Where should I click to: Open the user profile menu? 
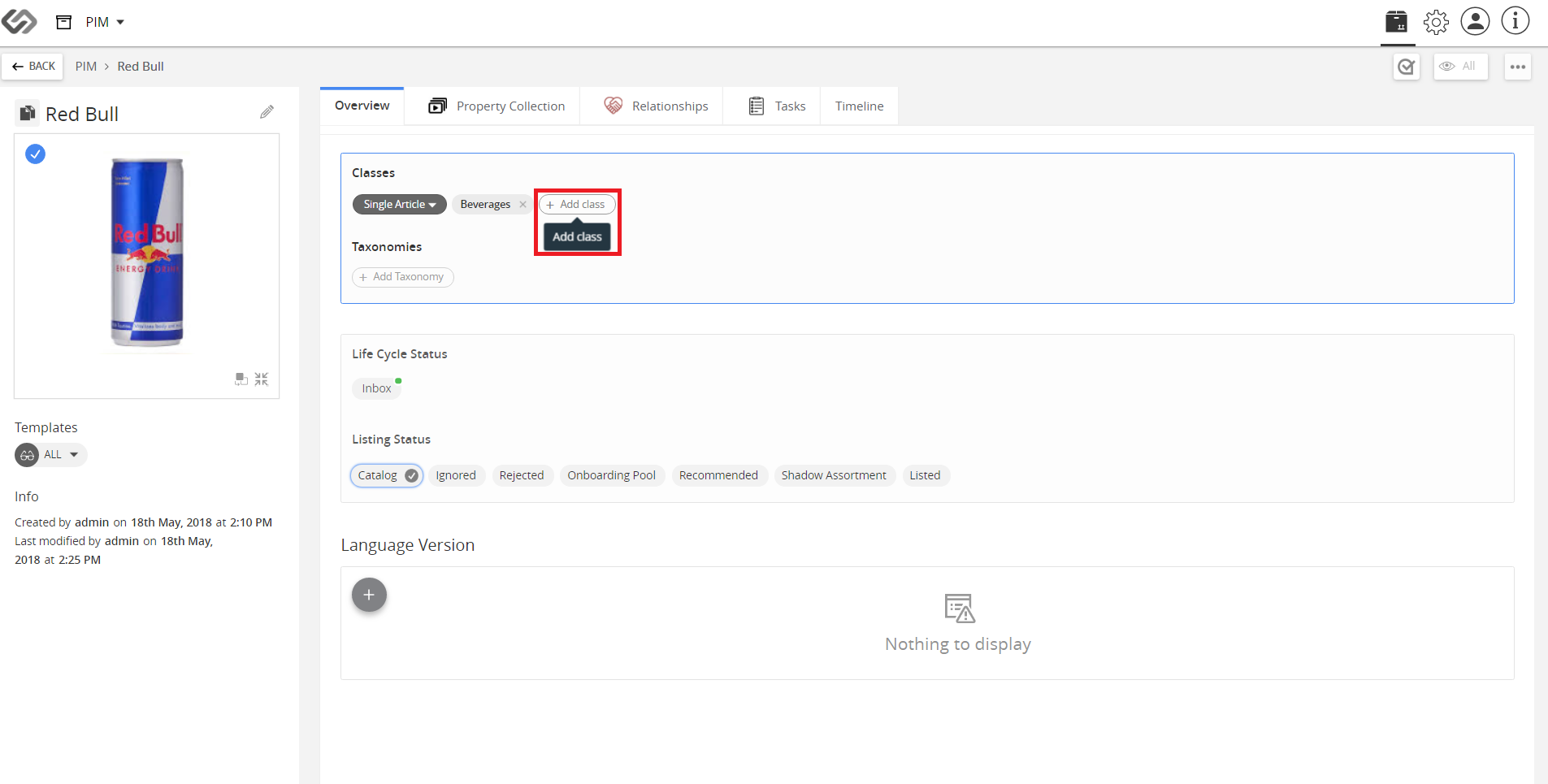point(1475,21)
